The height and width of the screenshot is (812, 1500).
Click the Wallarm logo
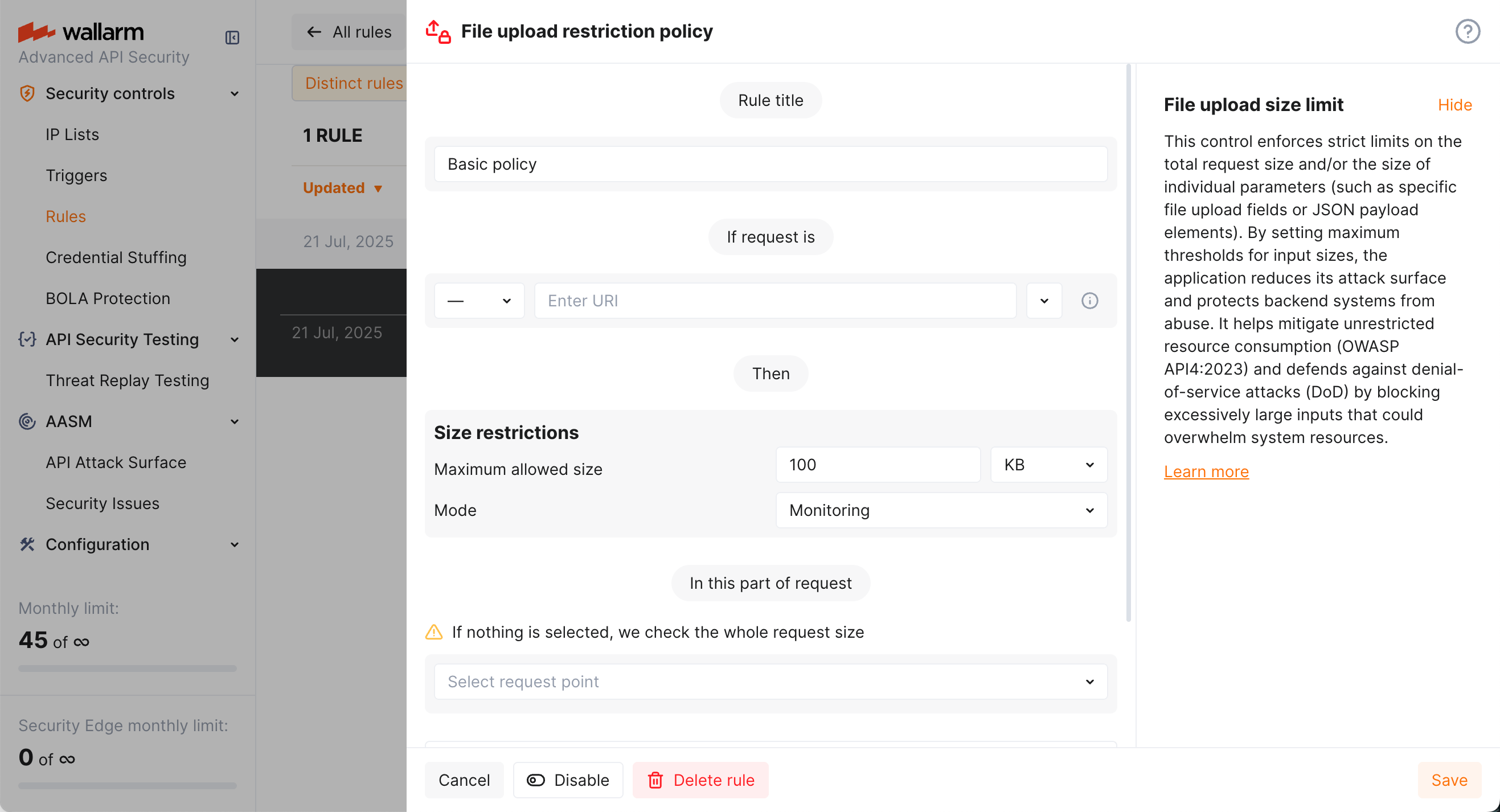(x=81, y=32)
